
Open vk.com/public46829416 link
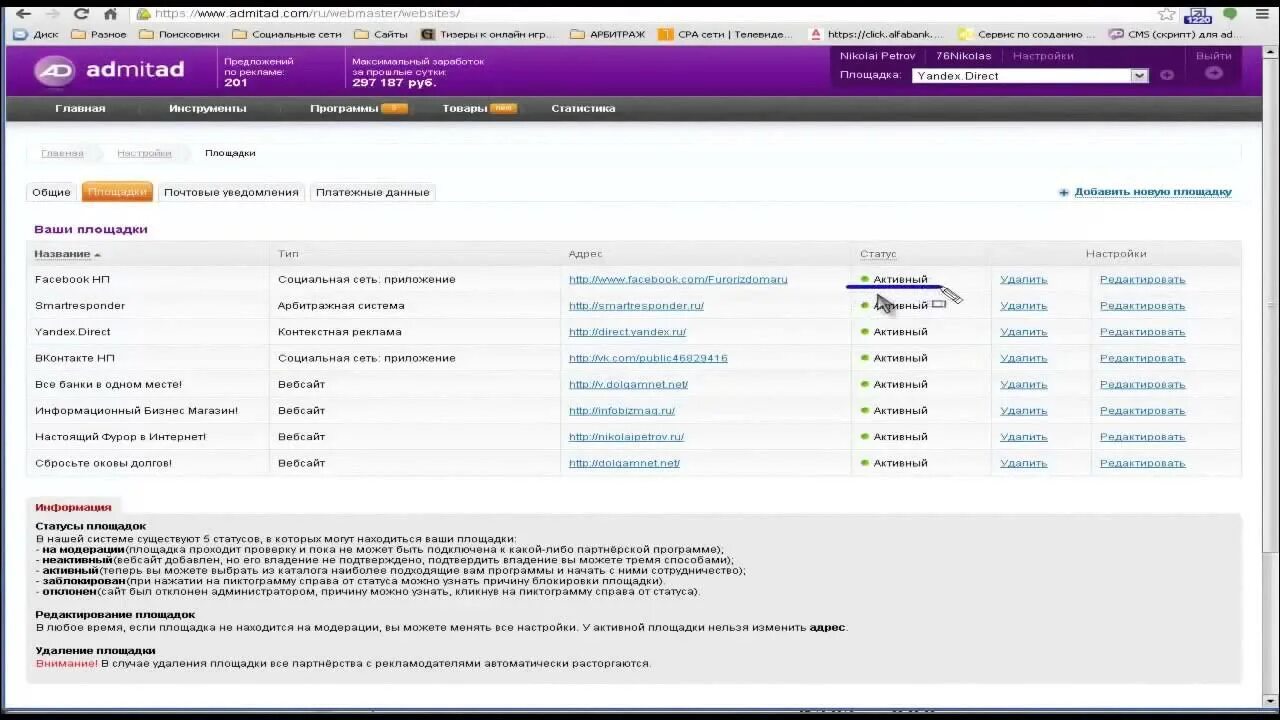point(648,358)
